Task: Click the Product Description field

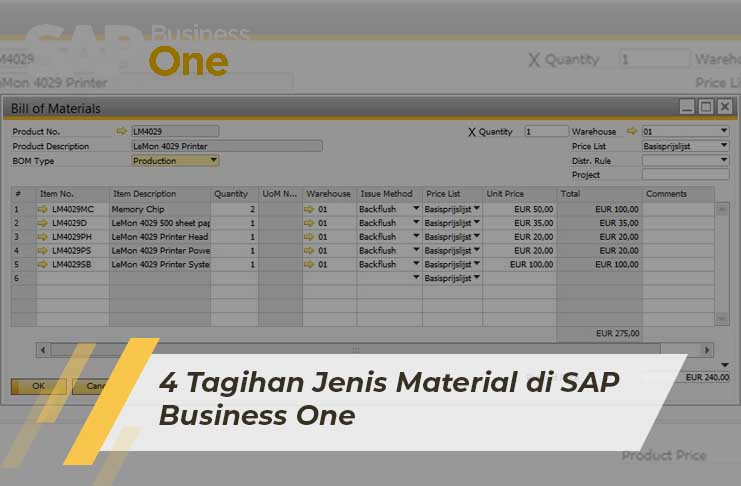Action: pos(227,146)
